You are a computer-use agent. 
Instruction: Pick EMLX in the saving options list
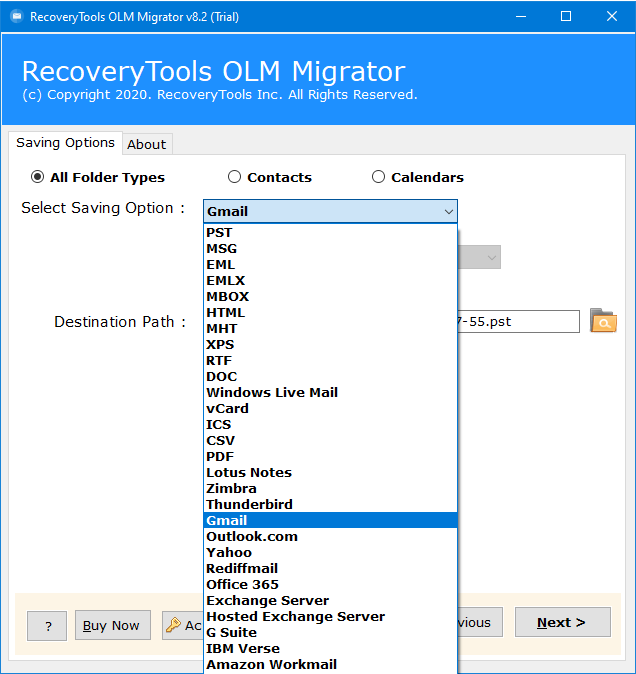click(x=330, y=281)
